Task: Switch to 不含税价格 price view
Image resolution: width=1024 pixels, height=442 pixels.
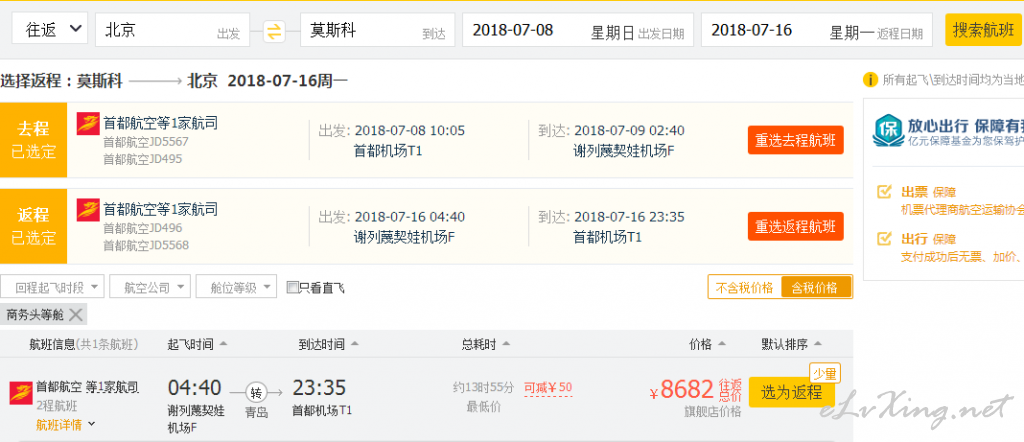Action: tap(744, 287)
